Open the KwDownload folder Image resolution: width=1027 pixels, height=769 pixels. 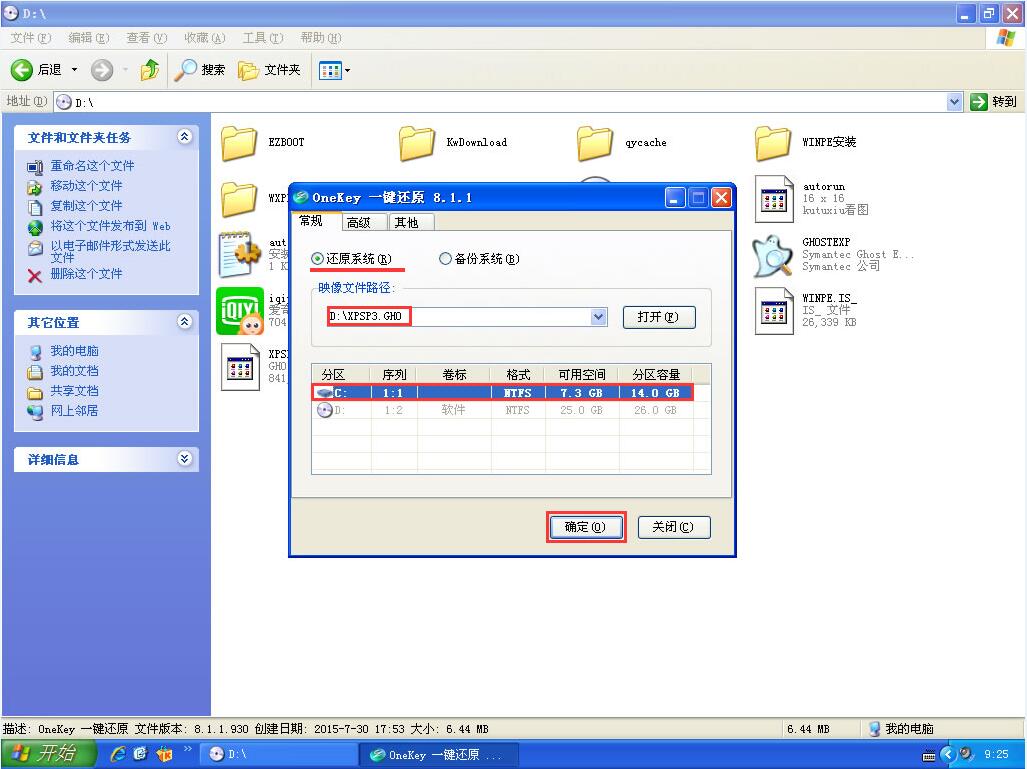(x=417, y=143)
